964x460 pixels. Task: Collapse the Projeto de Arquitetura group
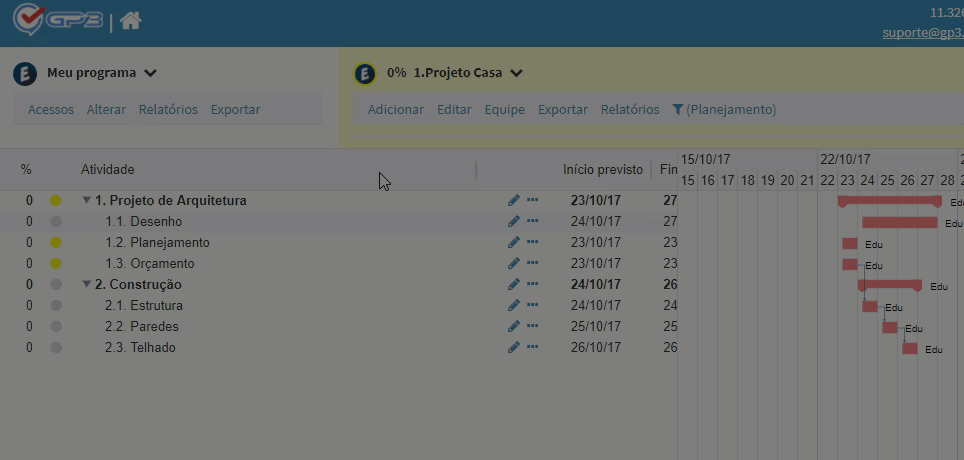pyautogui.click(x=87, y=200)
